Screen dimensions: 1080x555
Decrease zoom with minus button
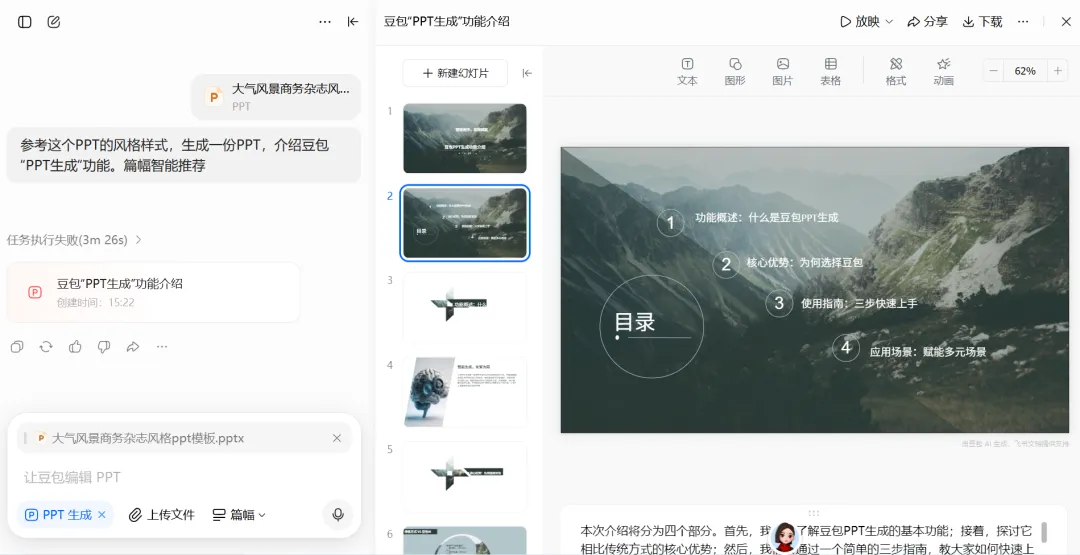[993, 71]
